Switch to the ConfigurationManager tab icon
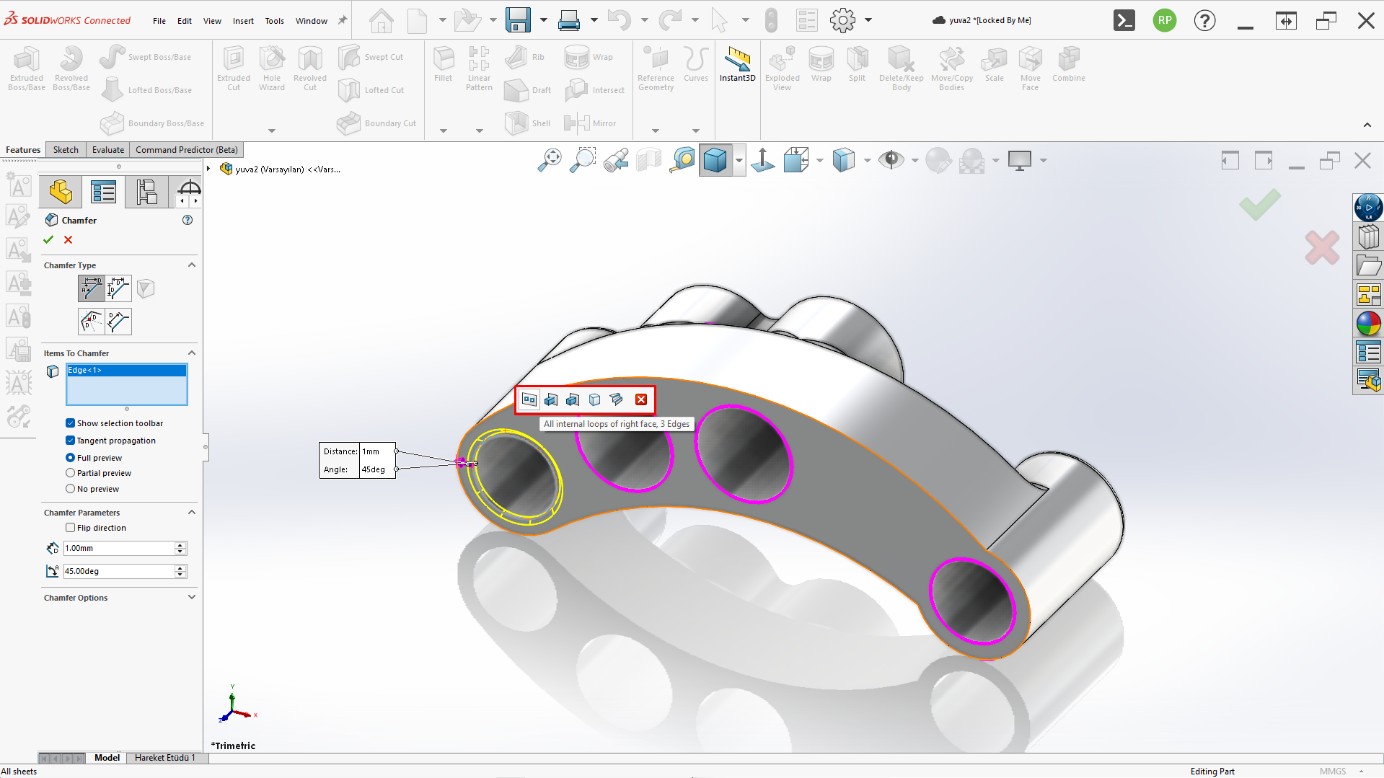Viewport: 1384px width, 778px height. point(147,191)
